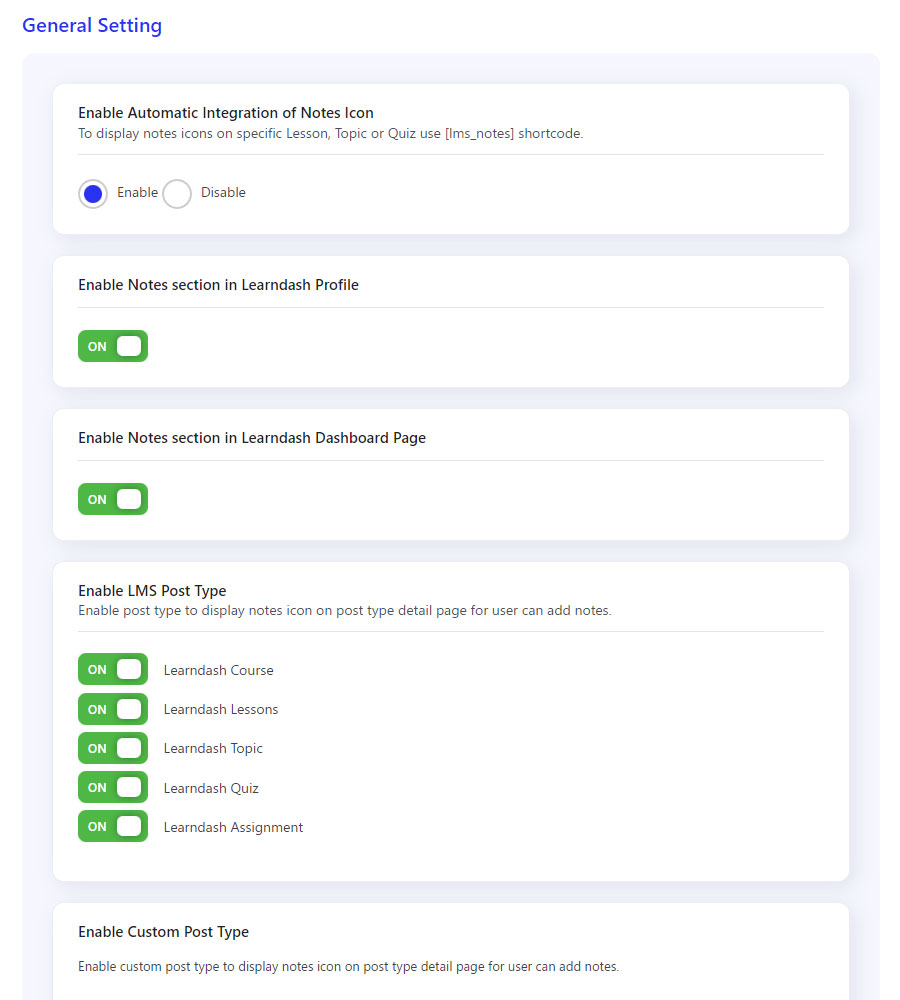900x1000 pixels.
Task: Click the Learndash Course label
Action: click(218, 670)
